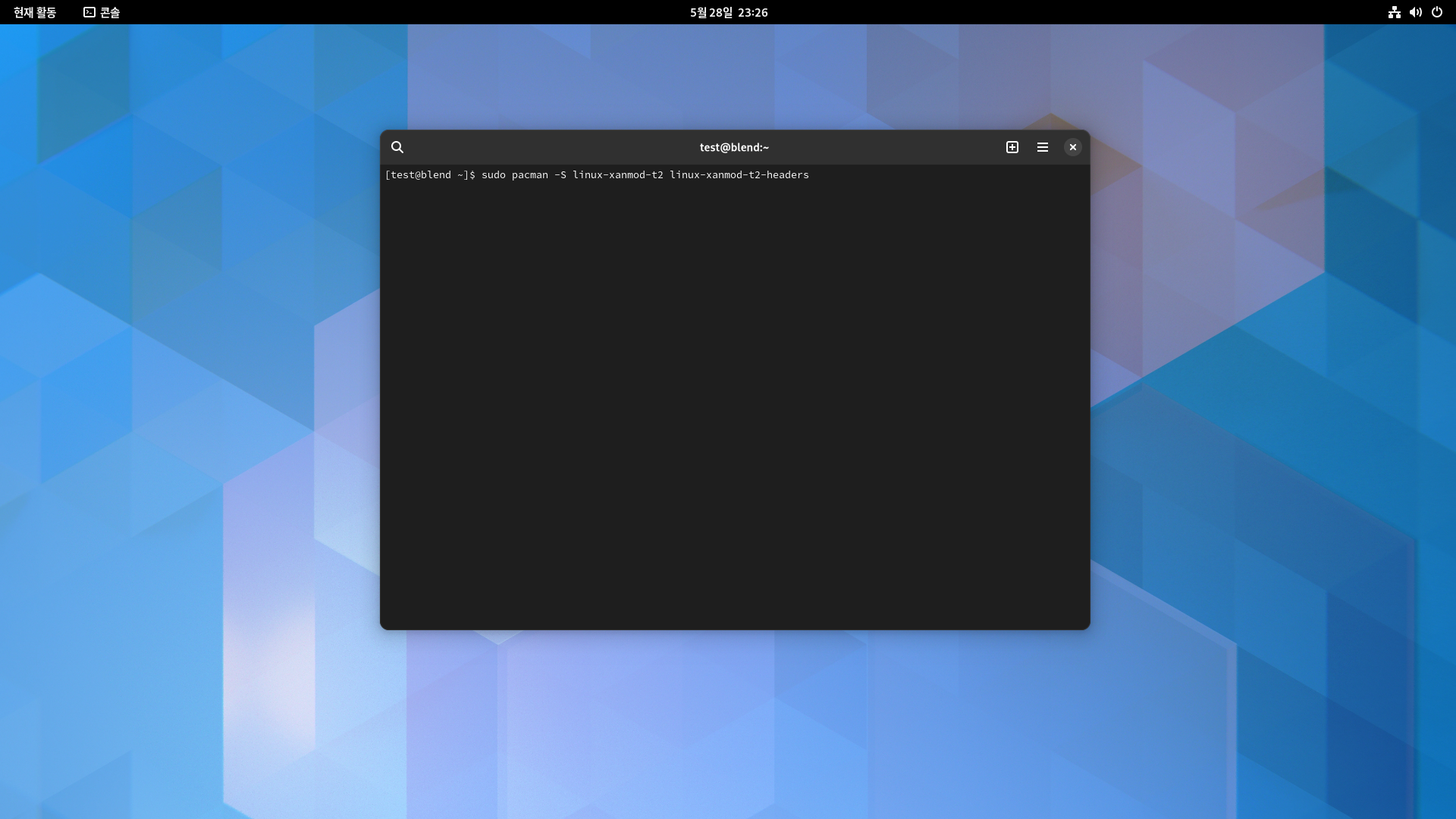
Task: Click the console icon in top bar
Action: pos(89,12)
